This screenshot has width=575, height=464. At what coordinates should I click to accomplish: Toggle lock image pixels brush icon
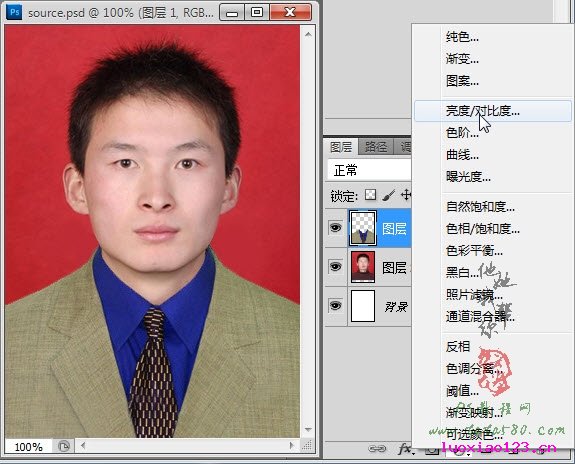click(x=388, y=195)
